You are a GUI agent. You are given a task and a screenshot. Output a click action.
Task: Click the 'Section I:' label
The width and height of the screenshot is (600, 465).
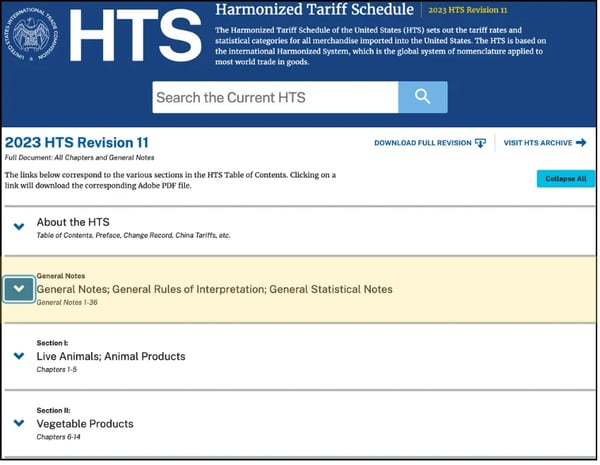[x=52, y=343]
